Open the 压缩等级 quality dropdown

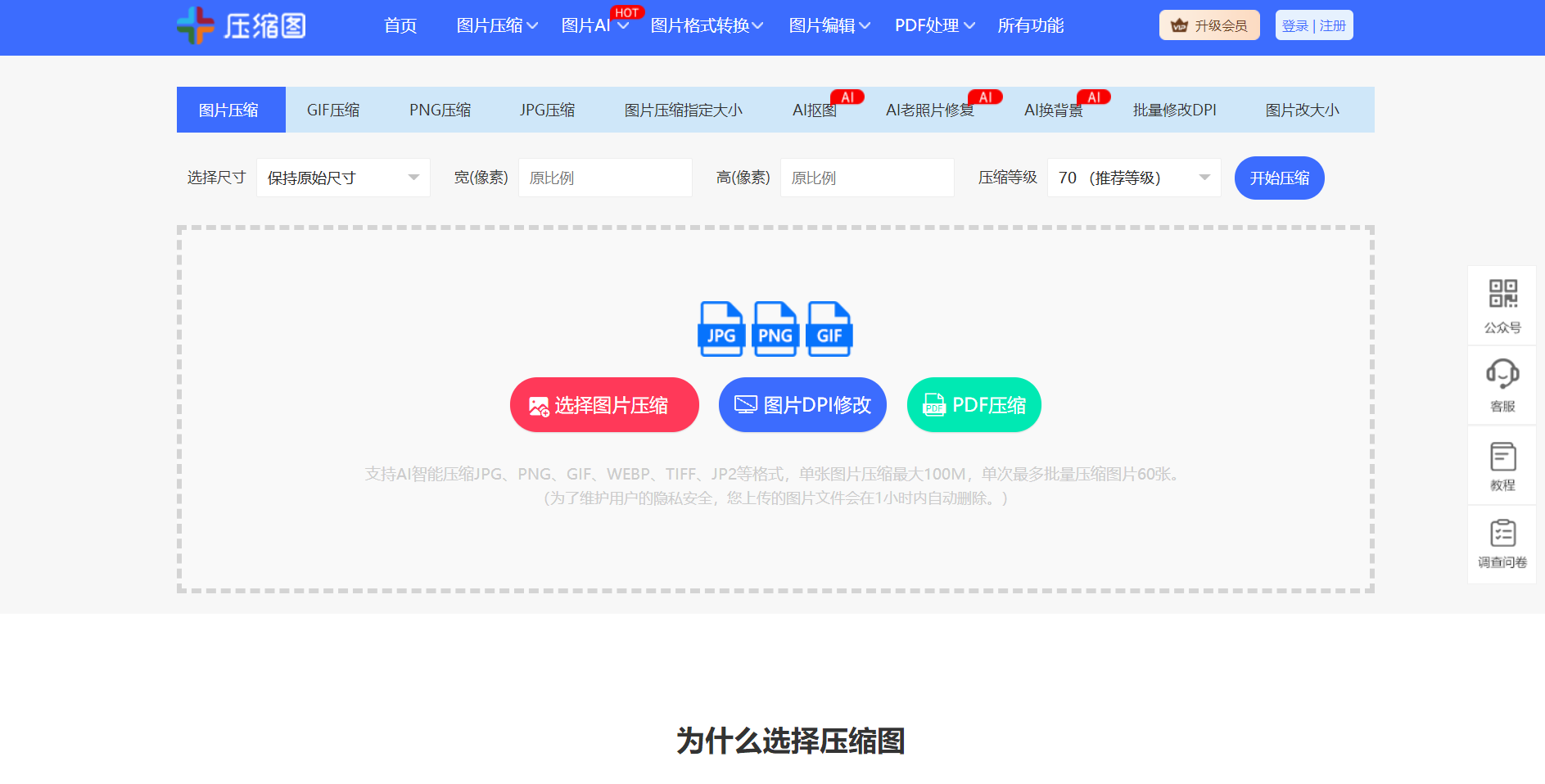[1134, 178]
